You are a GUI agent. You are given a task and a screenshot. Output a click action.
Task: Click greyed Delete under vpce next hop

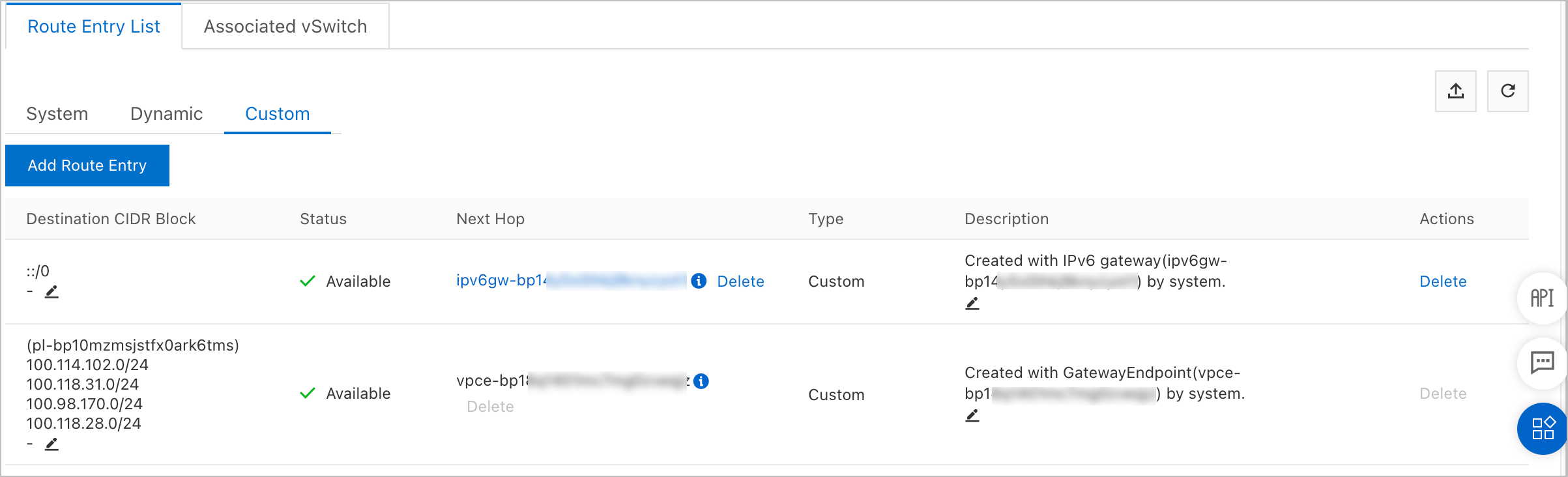coord(491,407)
